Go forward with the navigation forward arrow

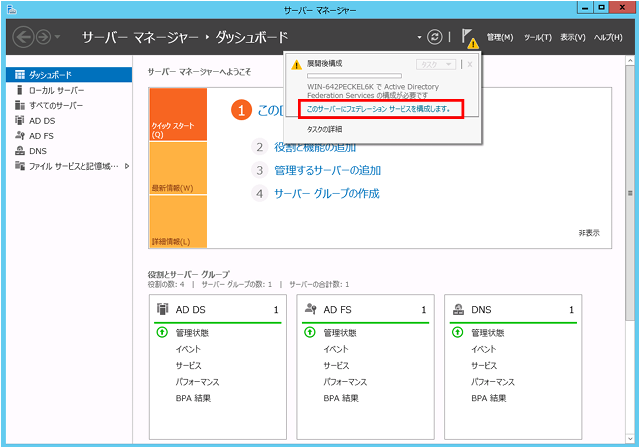pyautogui.click(x=43, y=37)
